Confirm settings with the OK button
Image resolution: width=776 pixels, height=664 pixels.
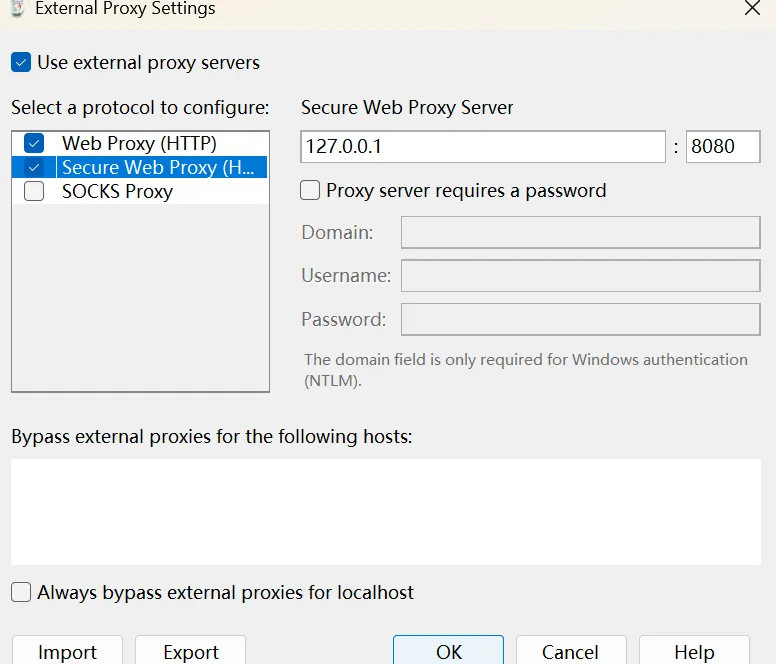[x=448, y=651]
